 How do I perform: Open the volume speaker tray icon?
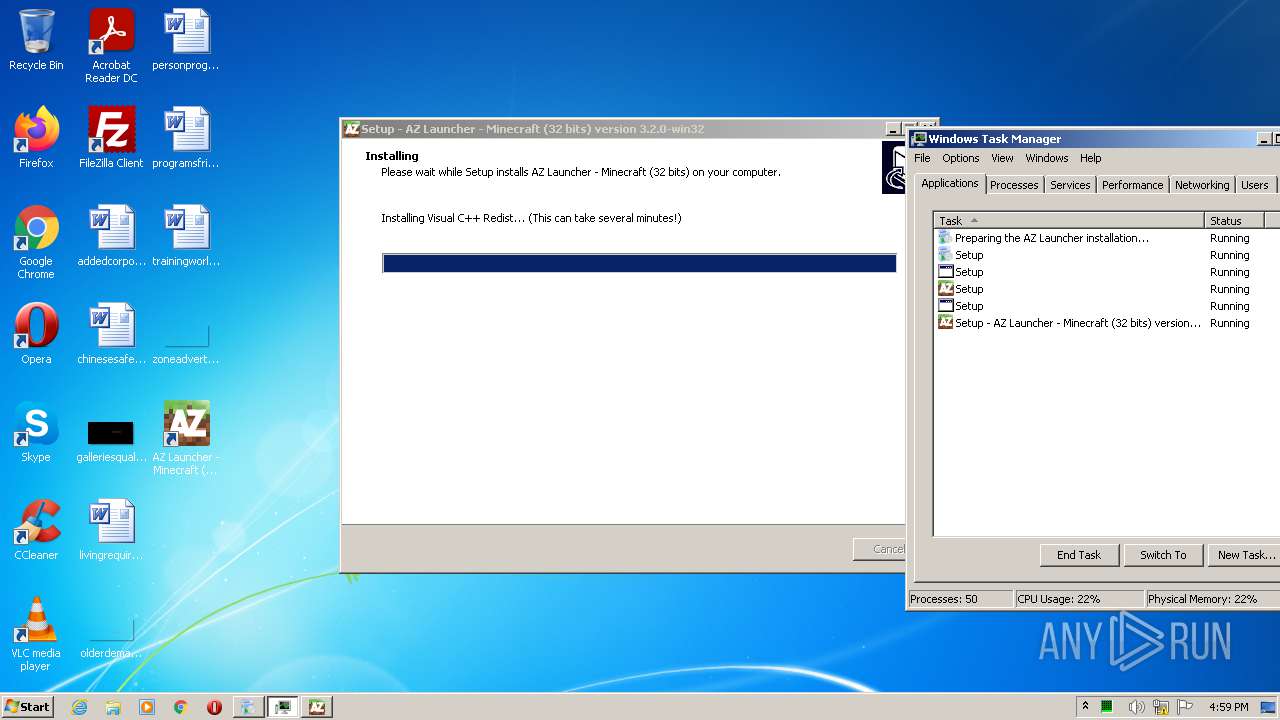click(1136, 707)
